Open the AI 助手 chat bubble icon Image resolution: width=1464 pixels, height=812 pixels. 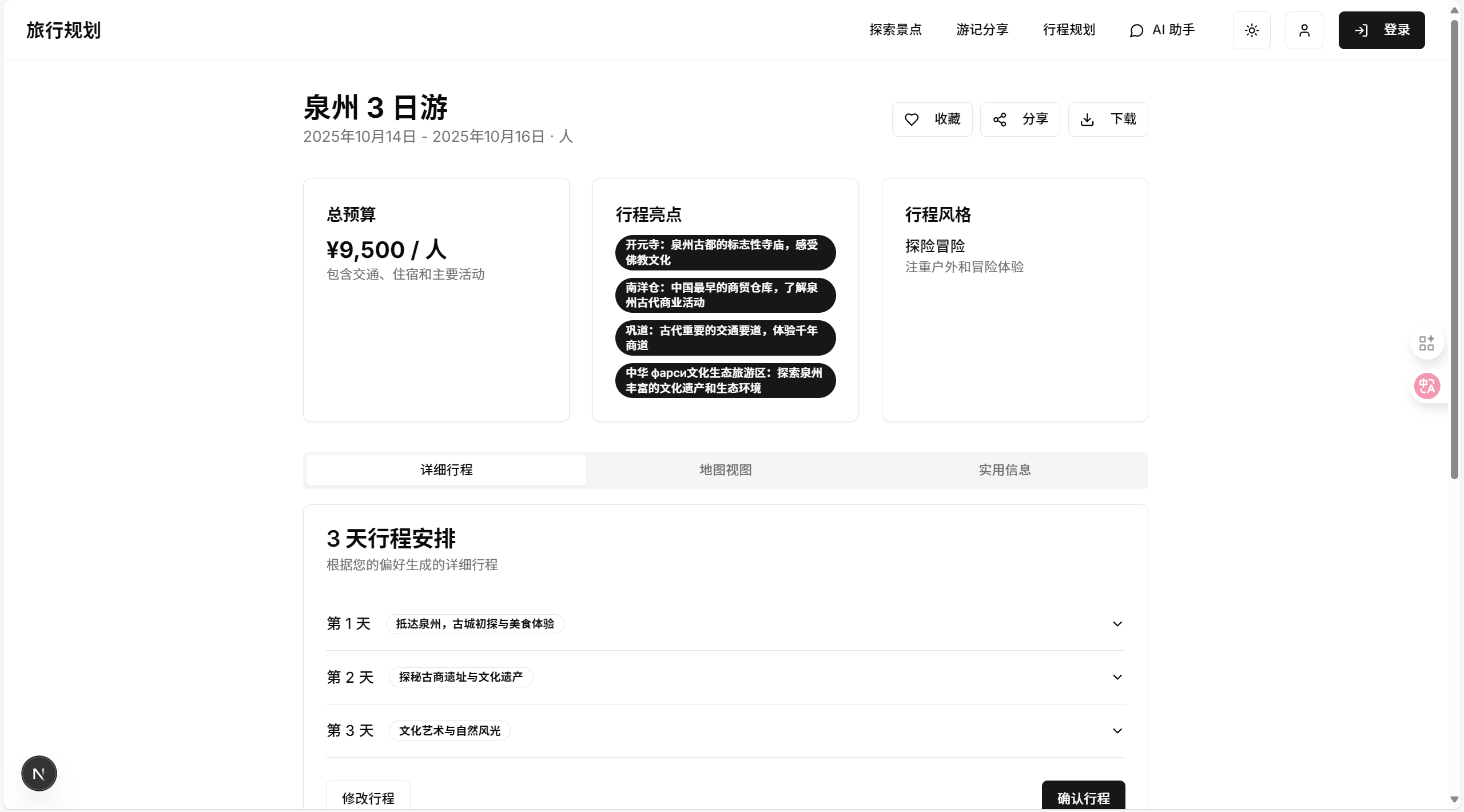pos(1136,30)
